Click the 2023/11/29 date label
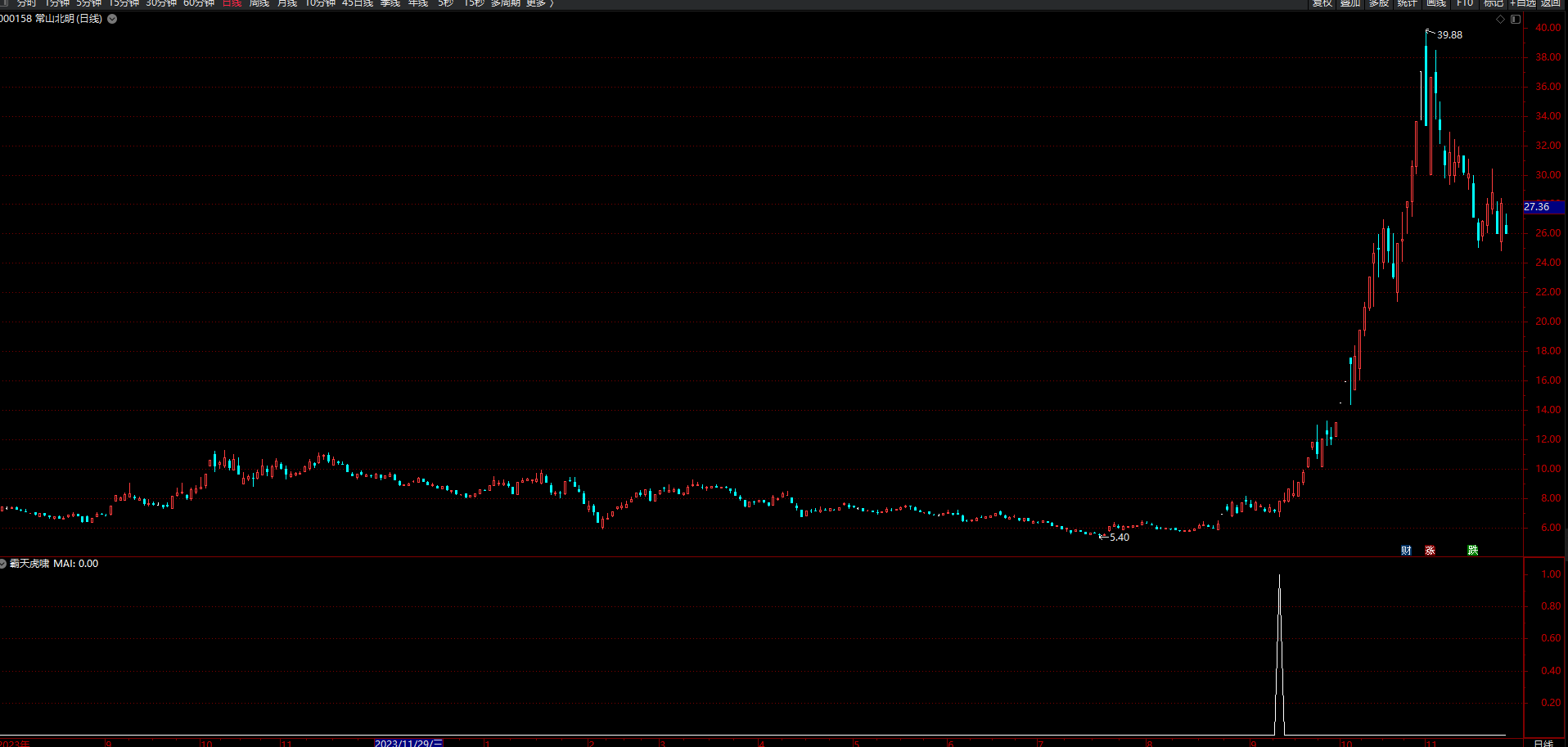Viewport: 1568px width, 747px height. 408,743
